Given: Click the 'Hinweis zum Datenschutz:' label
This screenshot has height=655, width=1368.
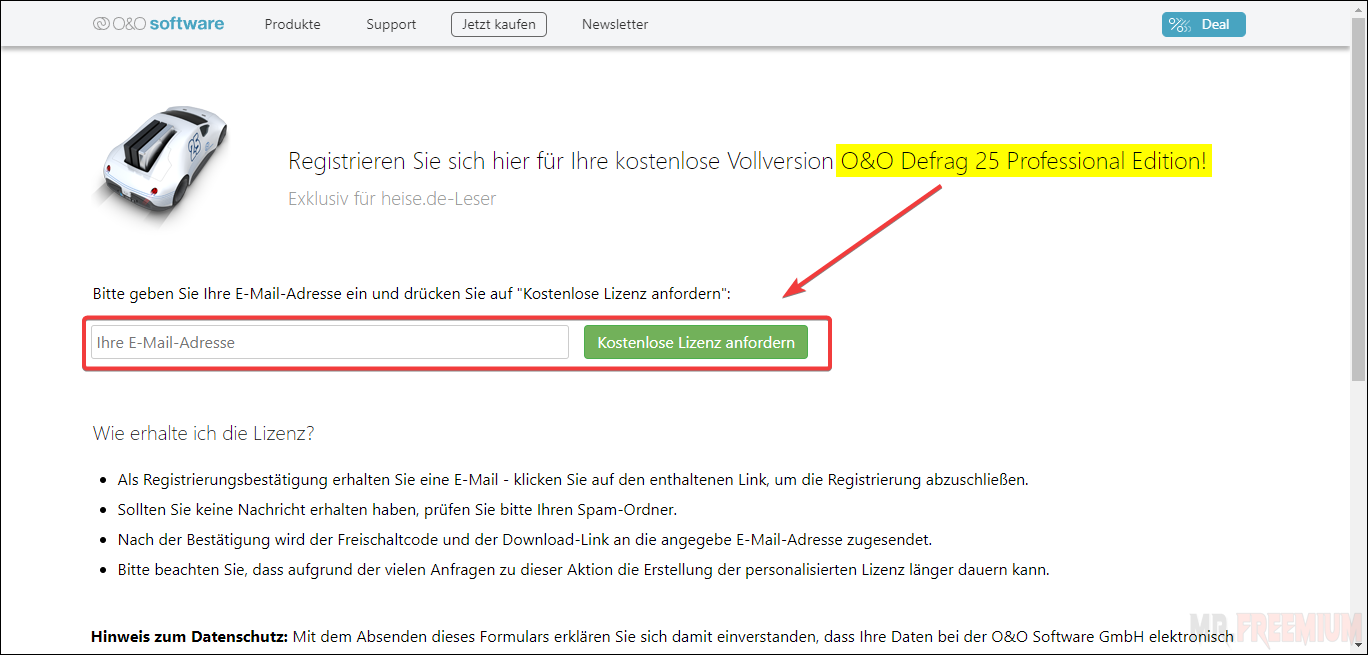Looking at the screenshot, I should coord(190,636).
